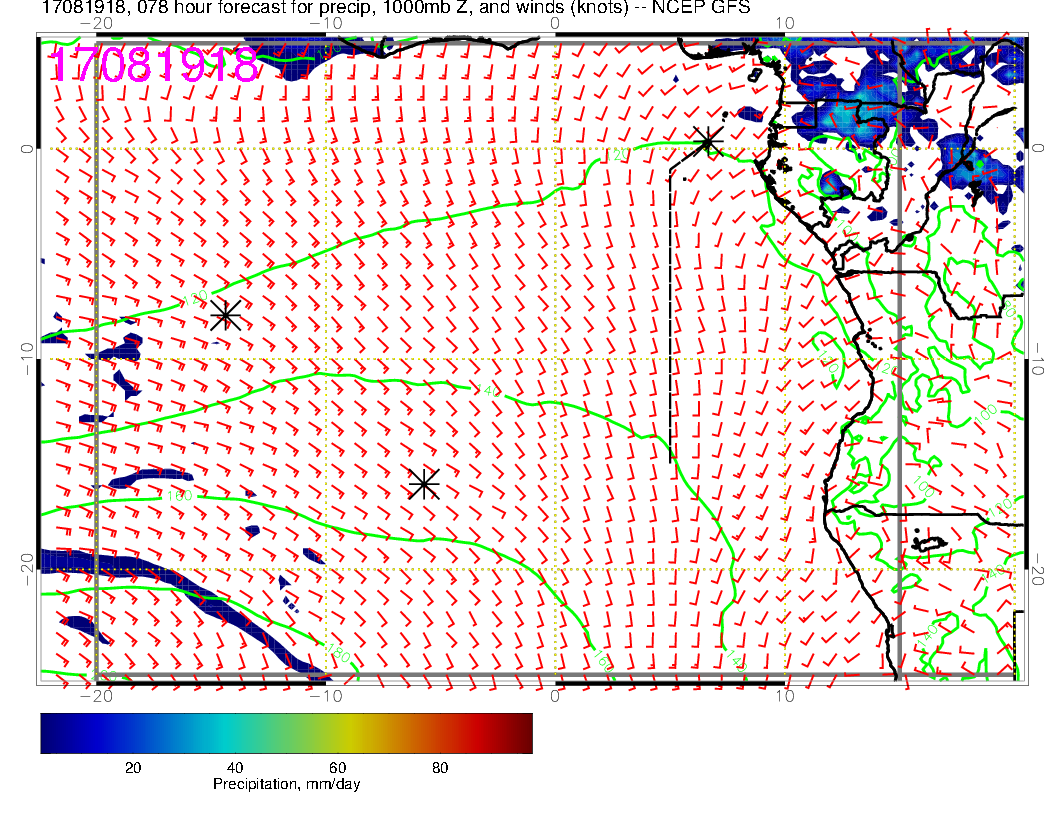The image size is (1056, 816).
Task: Click the 10 longitude label on the top axis
Action: 785,22
